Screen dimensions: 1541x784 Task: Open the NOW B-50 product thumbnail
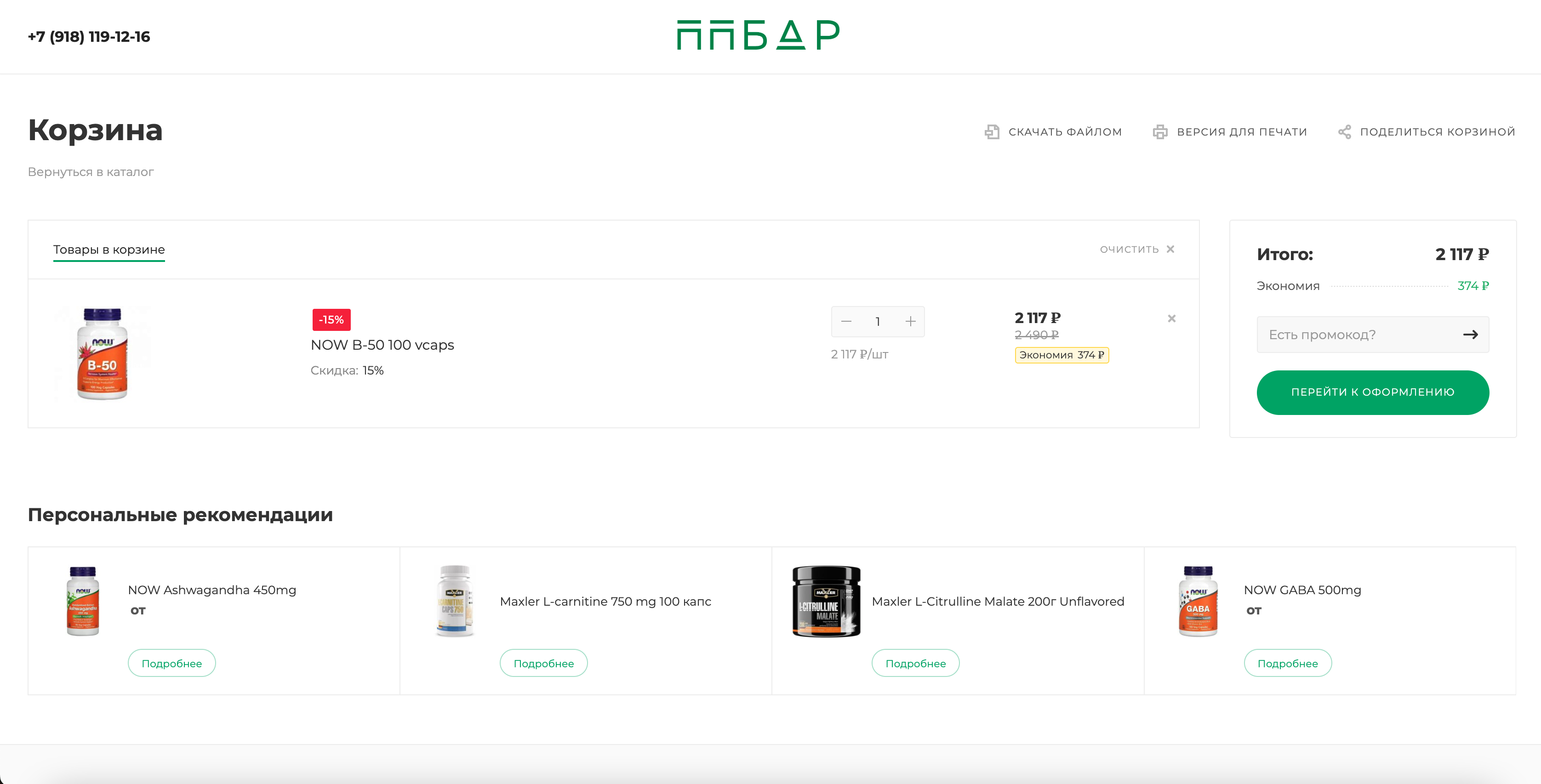[x=103, y=353]
